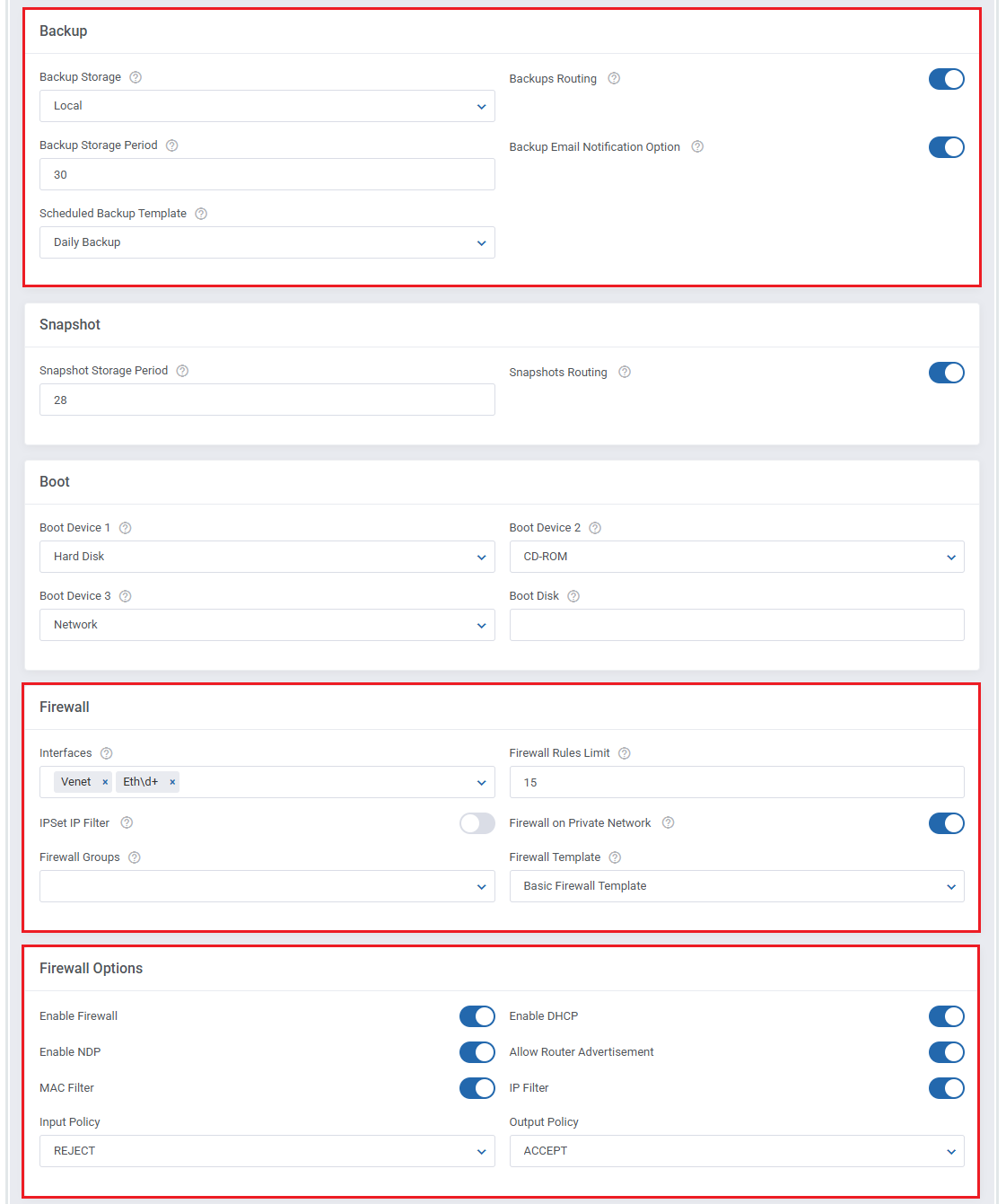This screenshot has height=1204, width=1006.
Task: Click help icon beside Interfaces label
Action: 107,753
